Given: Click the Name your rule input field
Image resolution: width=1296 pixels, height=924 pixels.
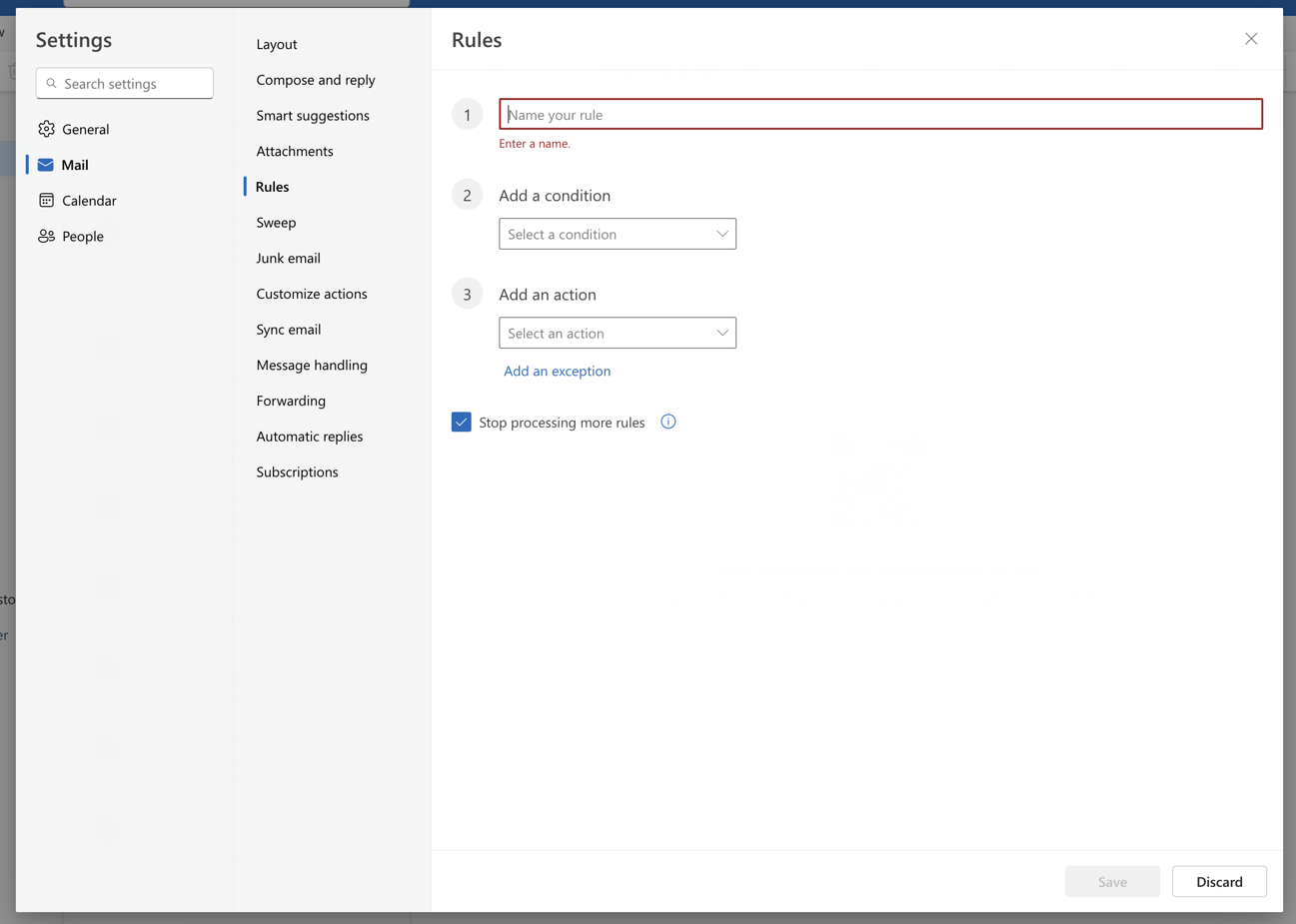Looking at the screenshot, I should (879, 114).
